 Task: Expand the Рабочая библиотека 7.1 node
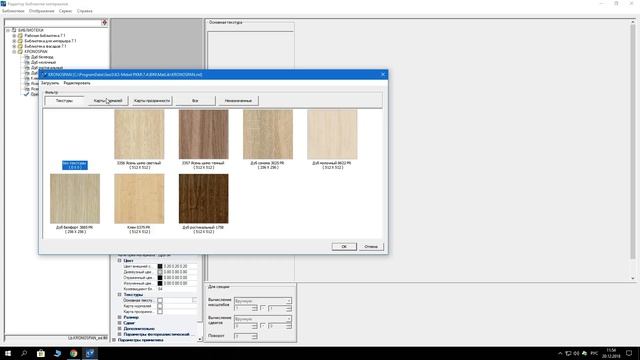pos(14,36)
